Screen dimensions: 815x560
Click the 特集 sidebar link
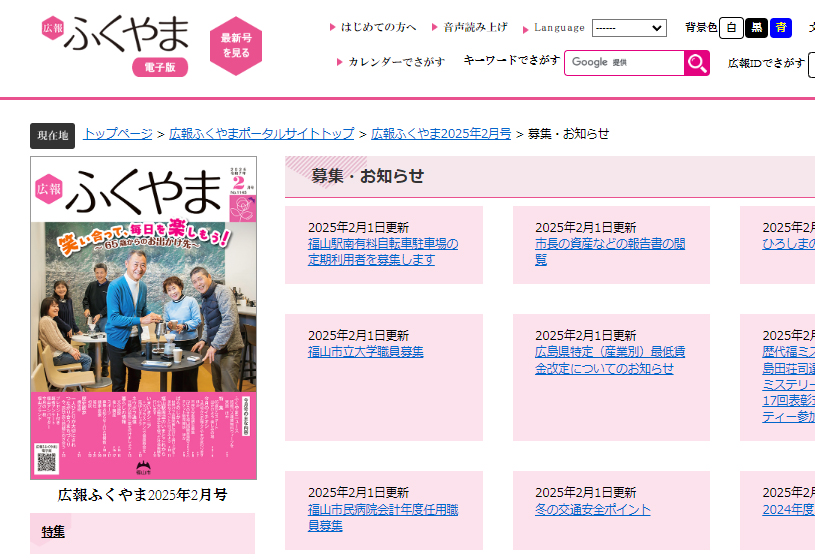click(53, 532)
